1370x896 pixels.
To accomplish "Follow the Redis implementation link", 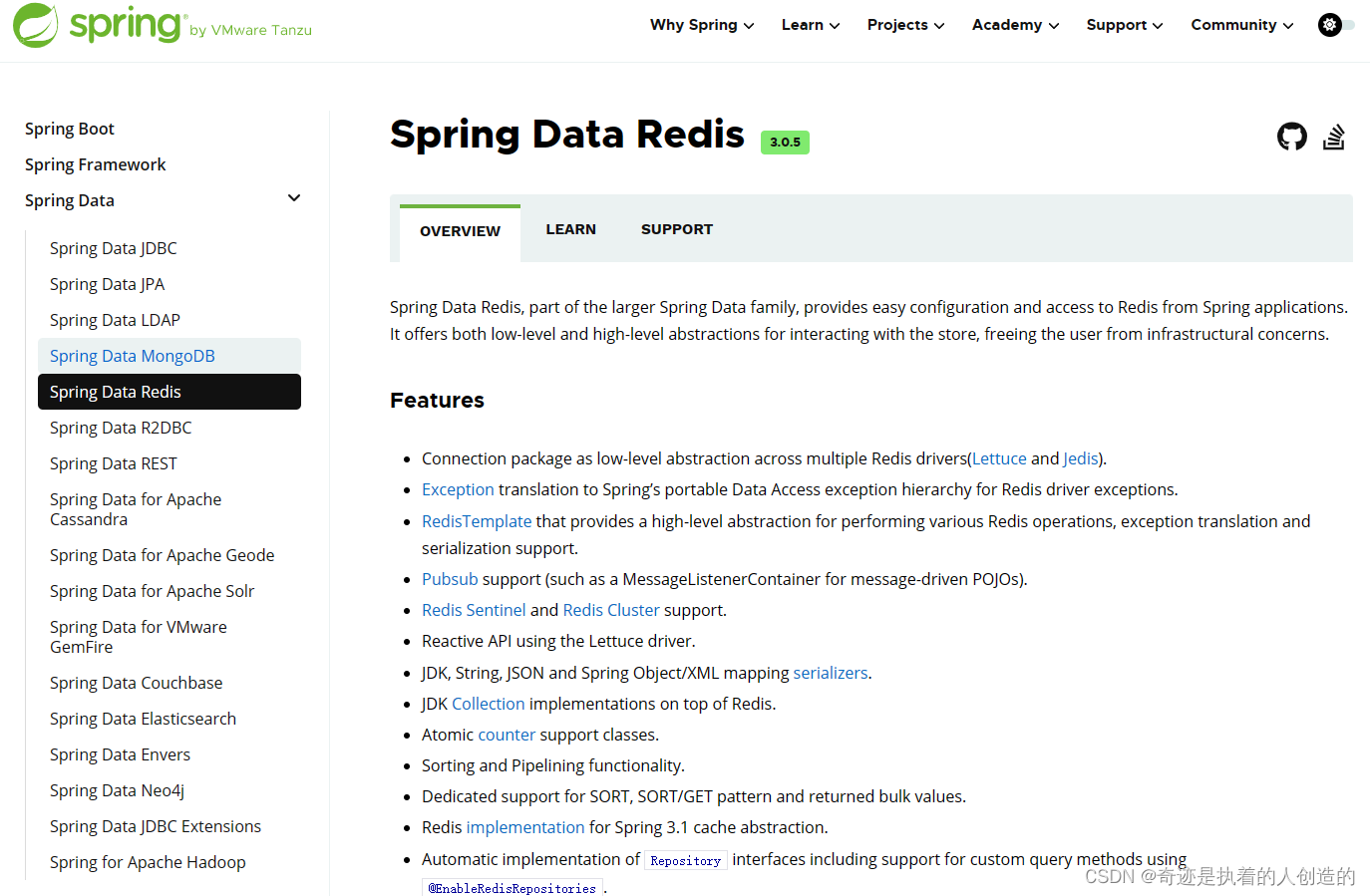I will (525, 827).
